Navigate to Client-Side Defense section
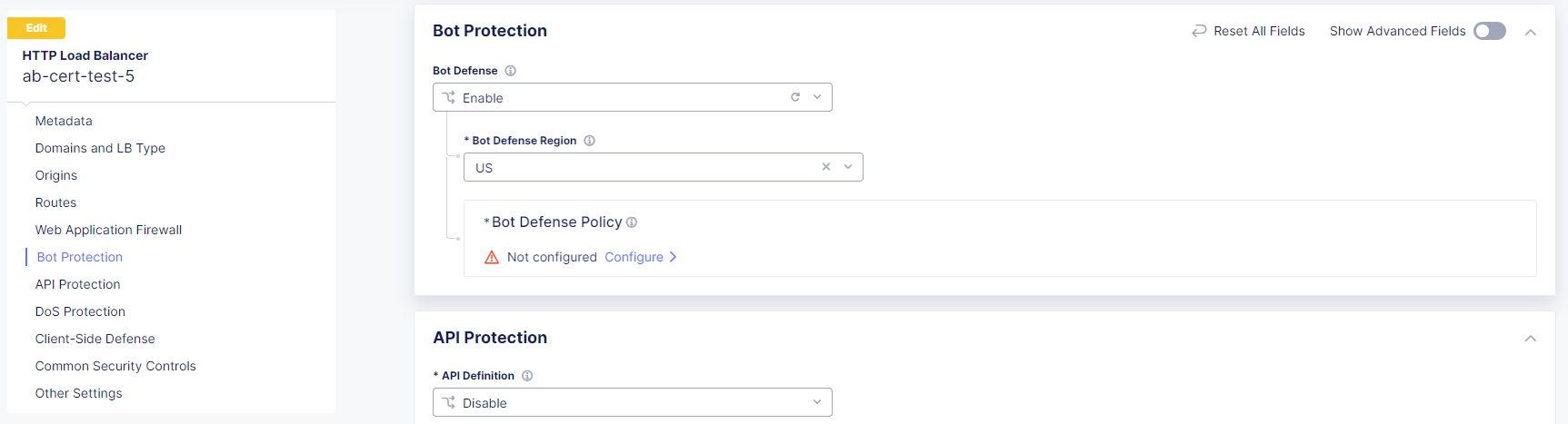Screen dimensions: 1568x424 [x=95, y=339]
